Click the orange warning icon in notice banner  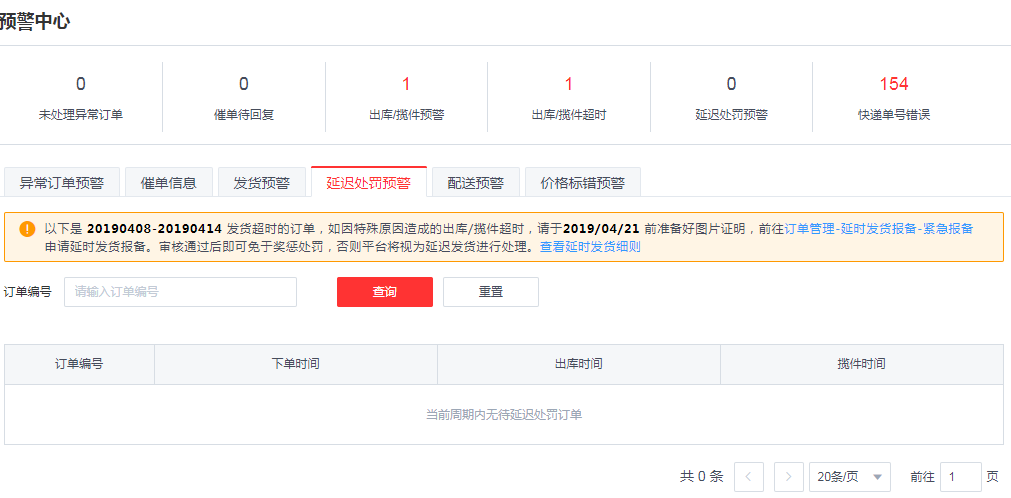(x=27, y=228)
